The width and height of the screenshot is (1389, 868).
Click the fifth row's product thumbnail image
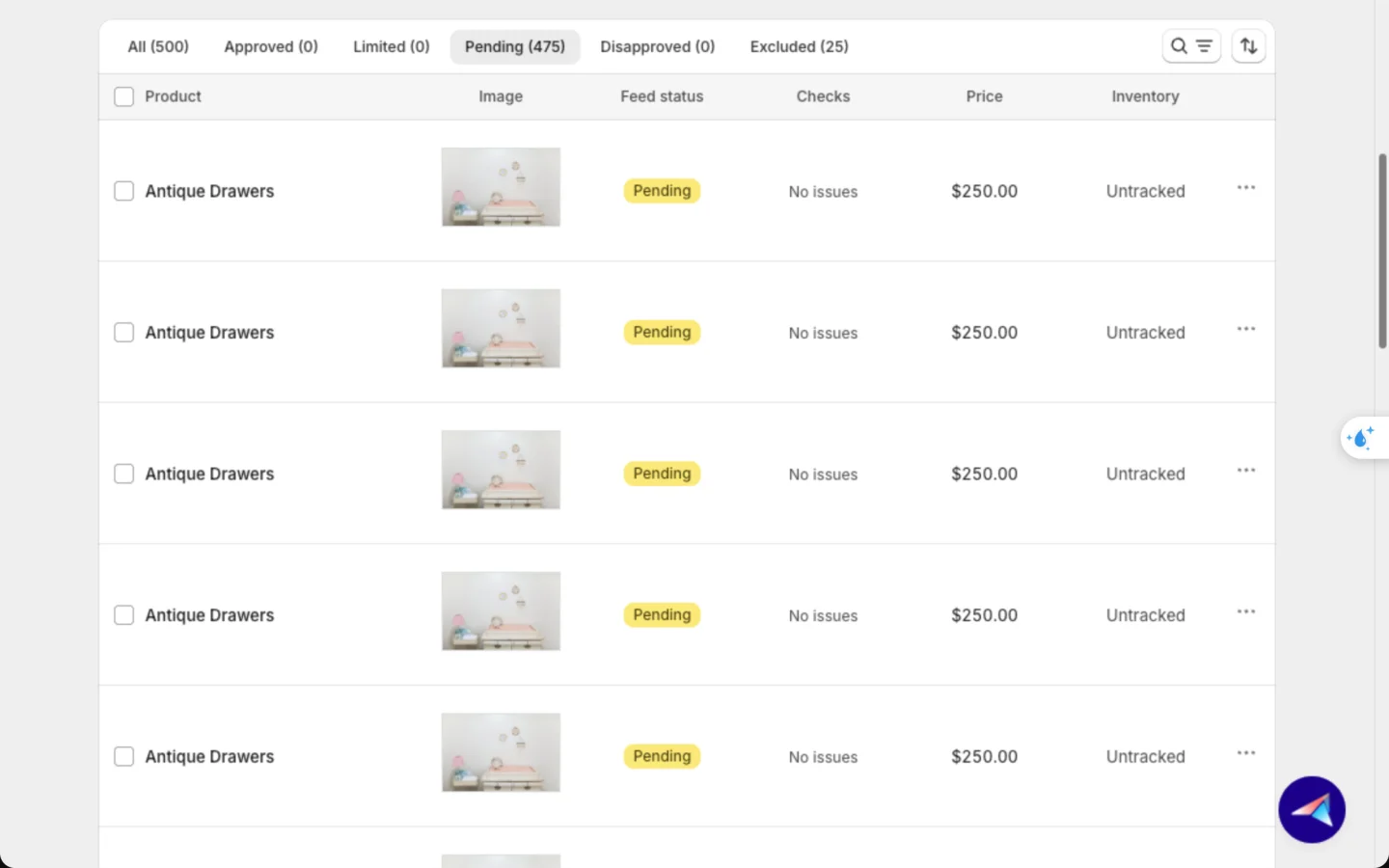click(501, 752)
